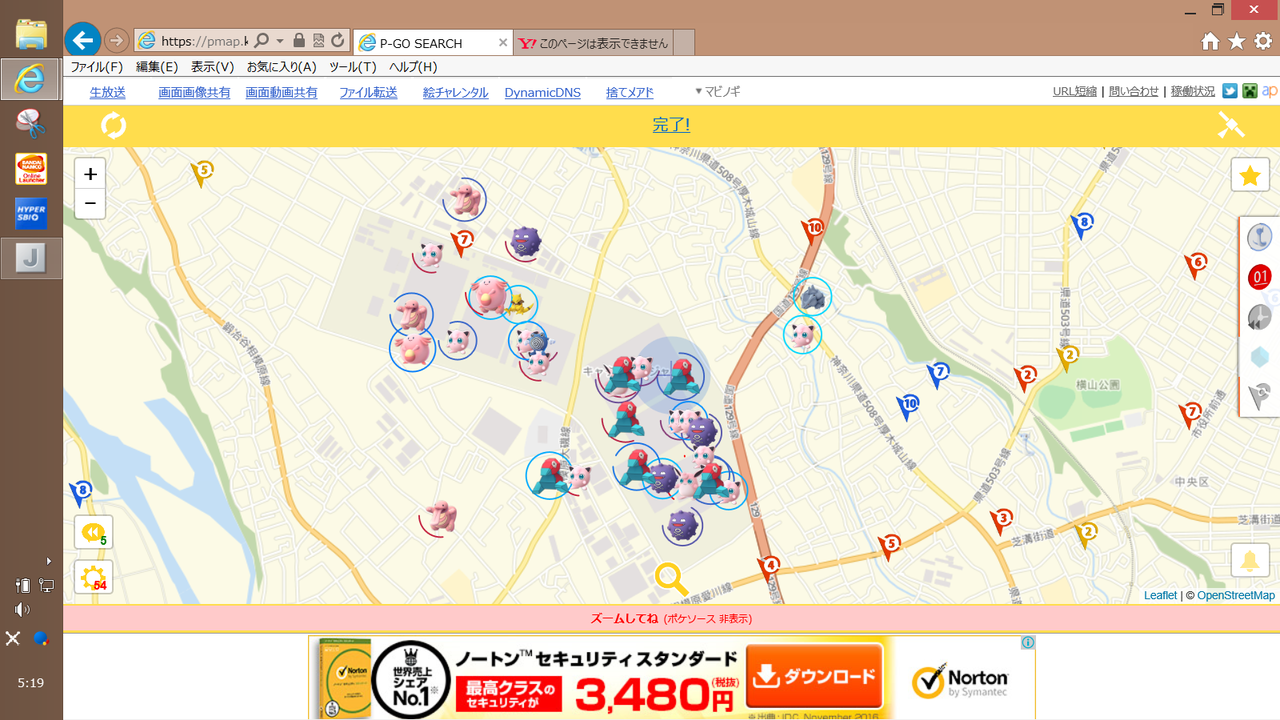Image resolution: width=1280 pixels, height=720 pixels.
Task: Click the 問い合わせ link
Action: tap(1134, 91)
